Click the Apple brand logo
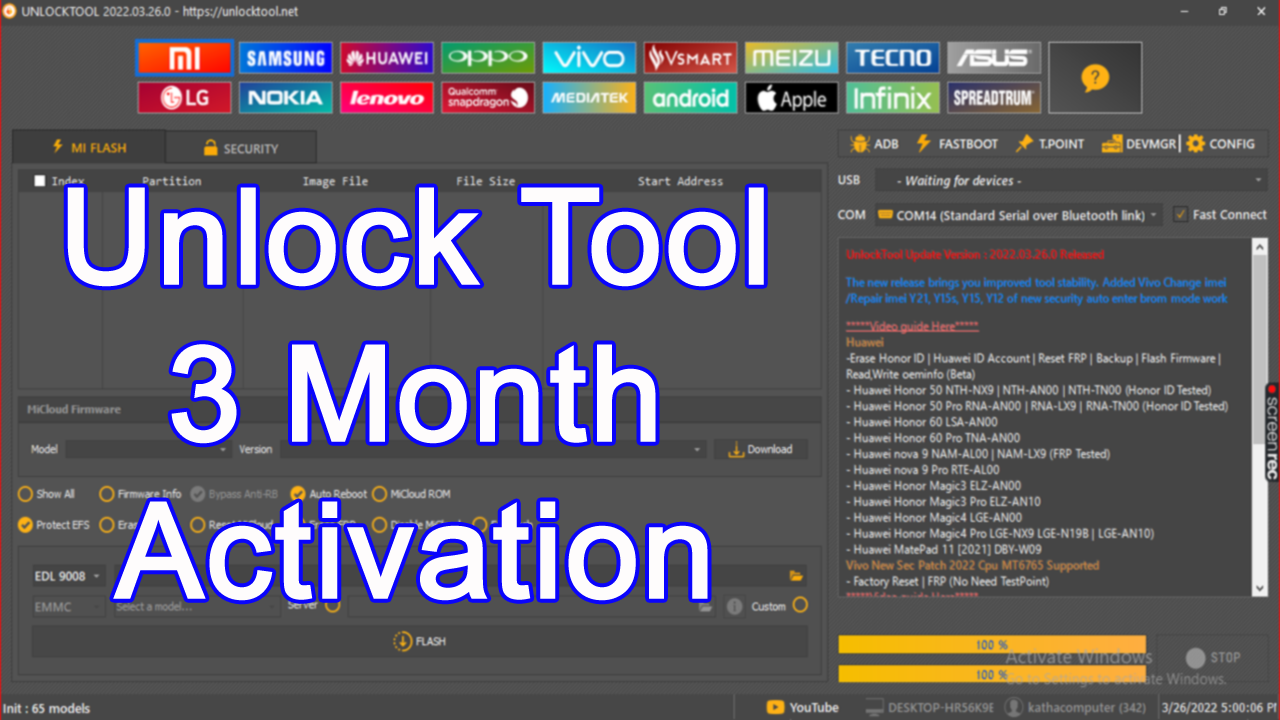 791,97
